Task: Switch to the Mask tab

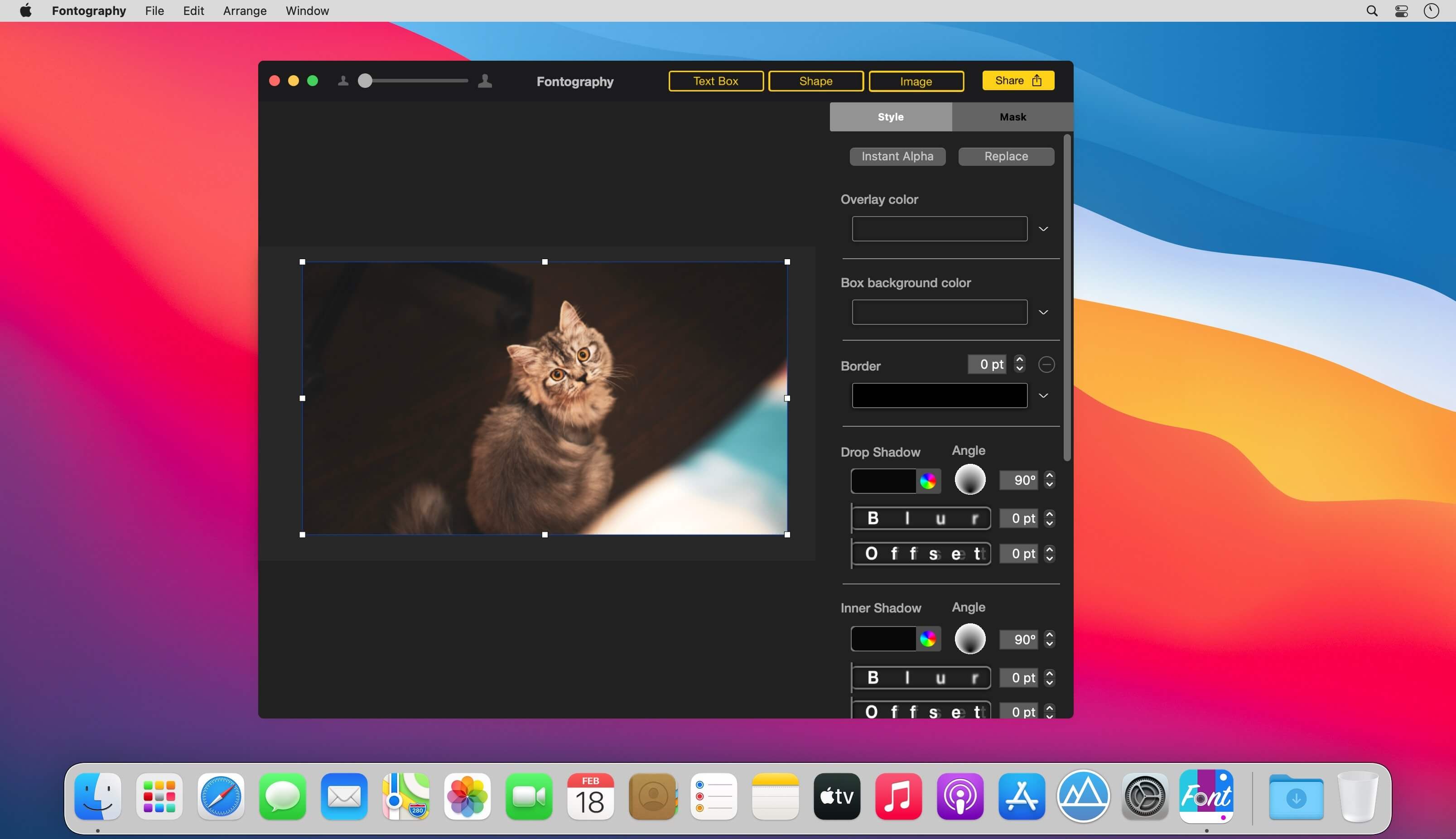Action: tap(1012, 117)
